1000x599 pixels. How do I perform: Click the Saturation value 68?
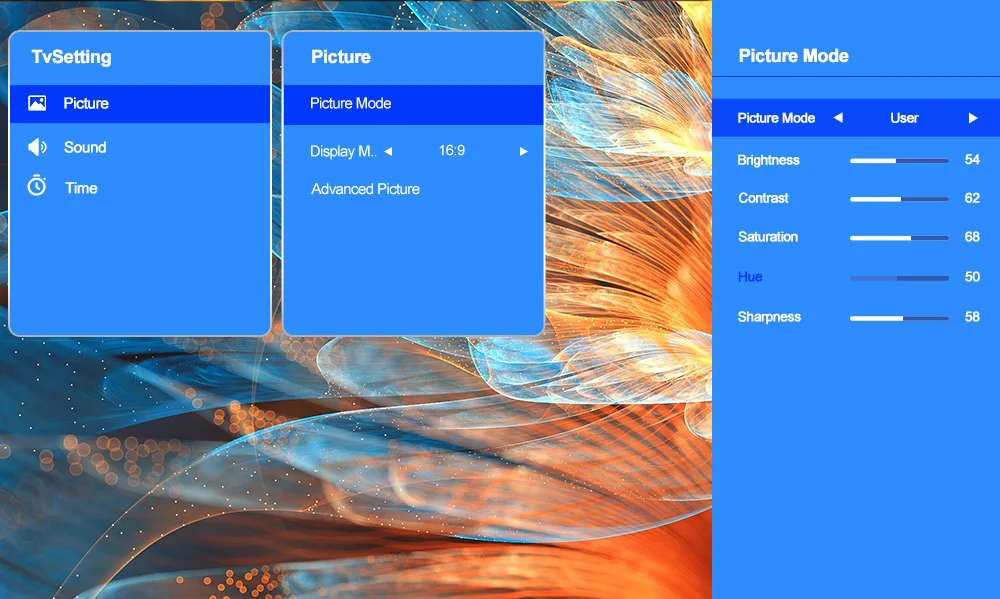(x=972, y=237)
